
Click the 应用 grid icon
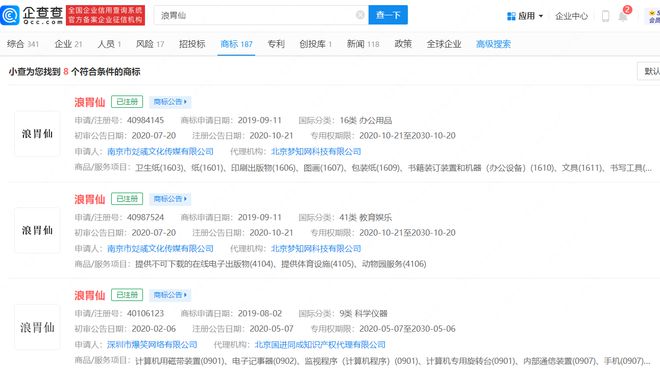point(511,16)
